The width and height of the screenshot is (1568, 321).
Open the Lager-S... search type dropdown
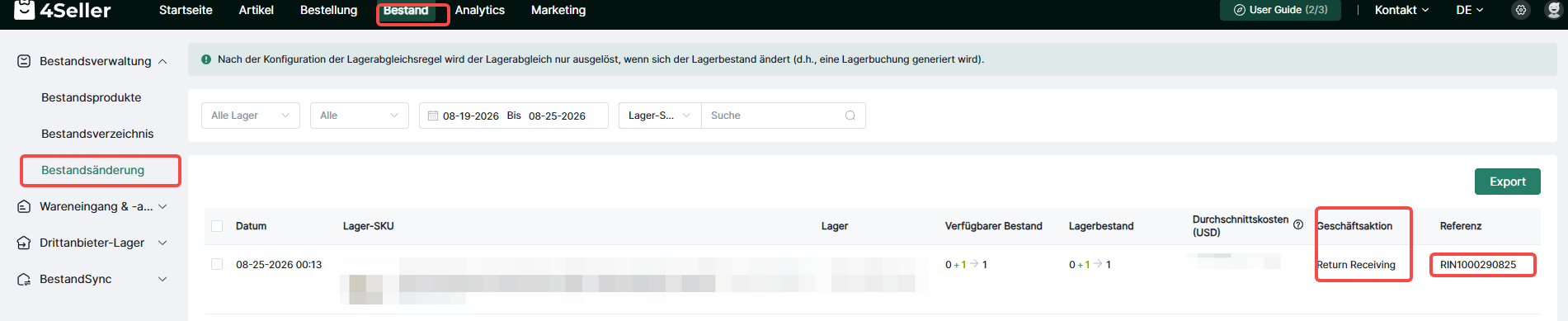660,116
